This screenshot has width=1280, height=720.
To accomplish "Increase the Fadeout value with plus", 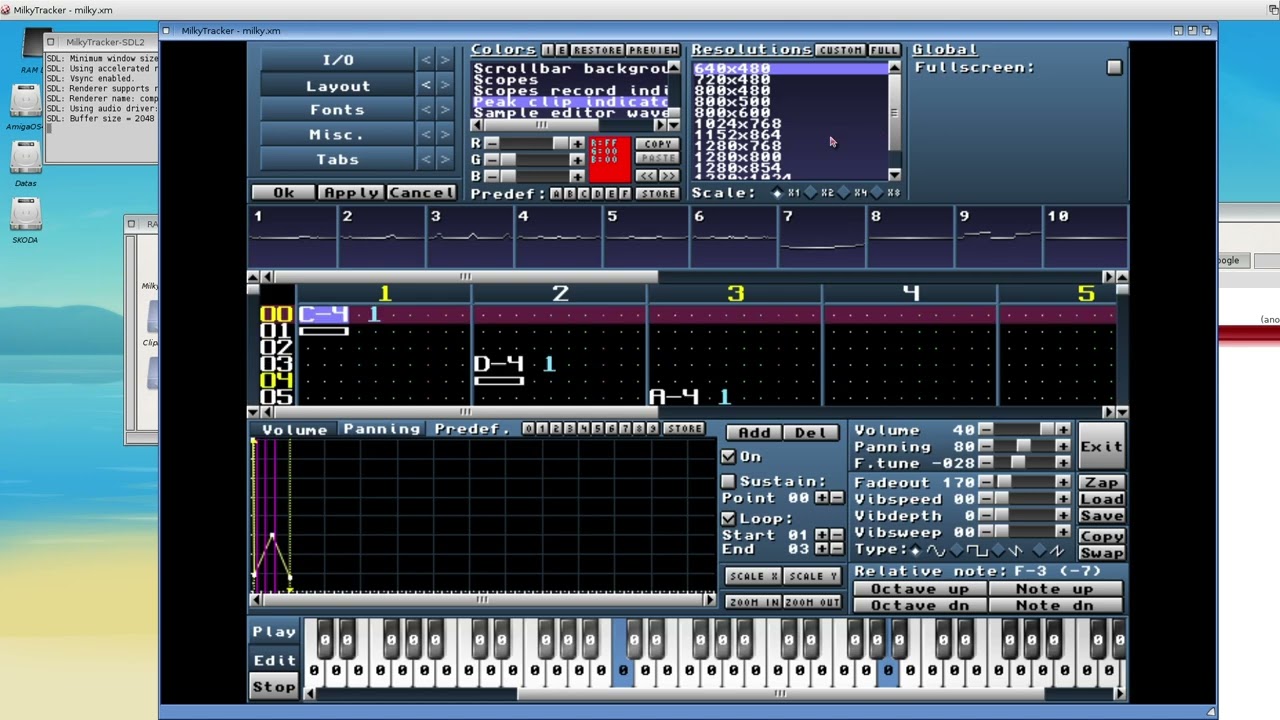I will pos(1062,482).
